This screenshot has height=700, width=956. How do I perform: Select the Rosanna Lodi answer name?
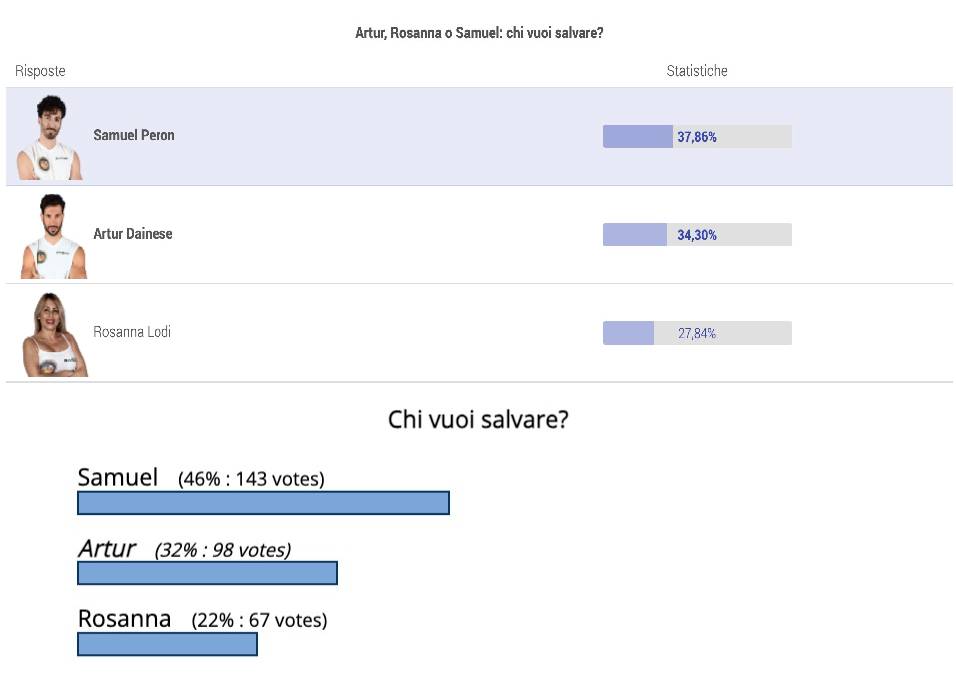pyautogui.click(x=132, y=332)
